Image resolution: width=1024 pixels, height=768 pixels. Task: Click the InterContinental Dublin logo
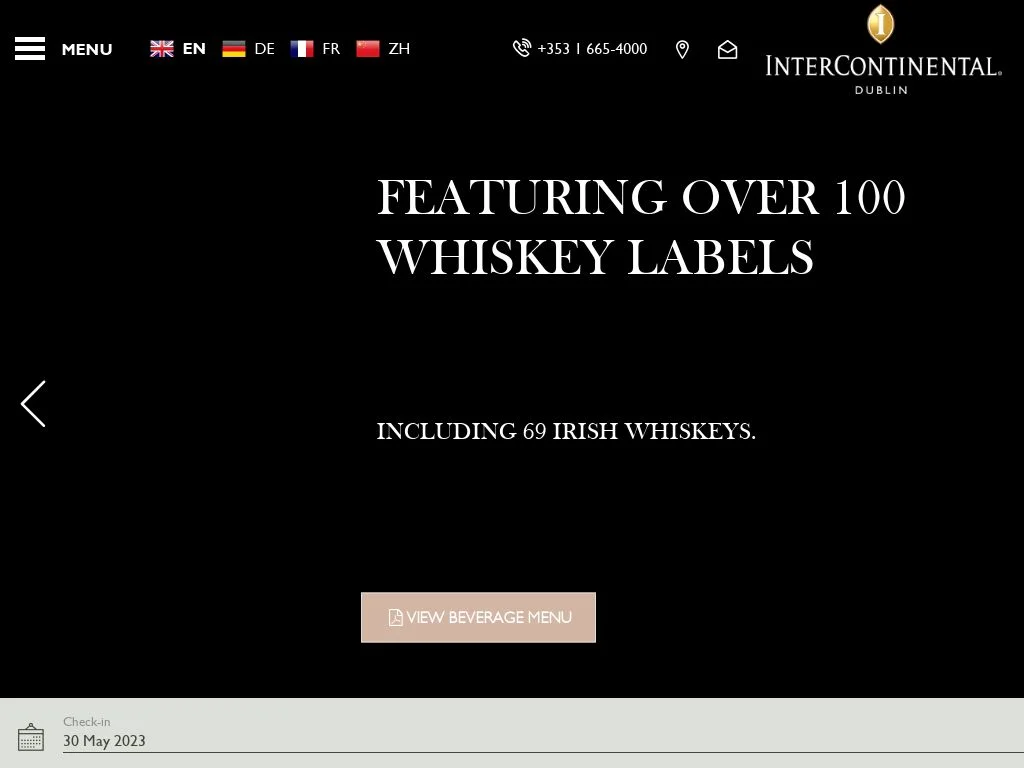pyautogui.click(x=883, y=50)
